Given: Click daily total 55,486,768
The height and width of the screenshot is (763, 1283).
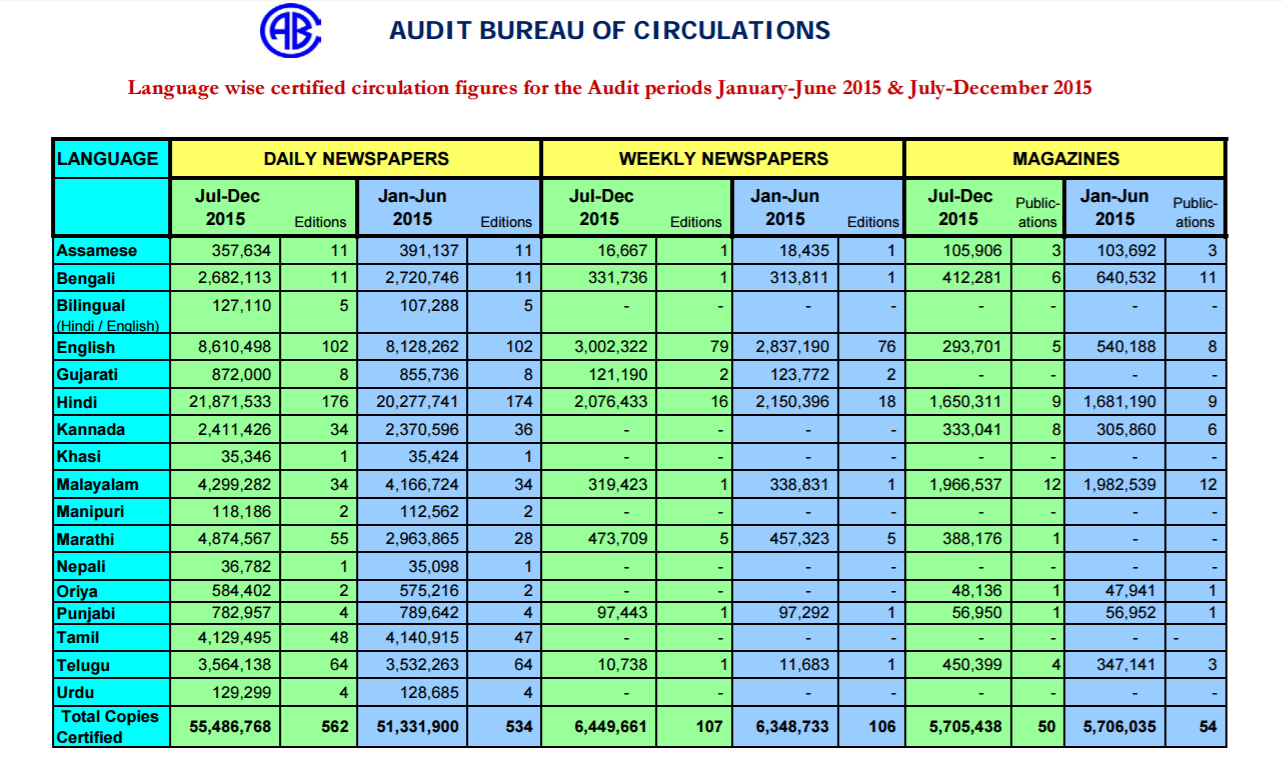Looking at the screenshot, I should point(230,727).
